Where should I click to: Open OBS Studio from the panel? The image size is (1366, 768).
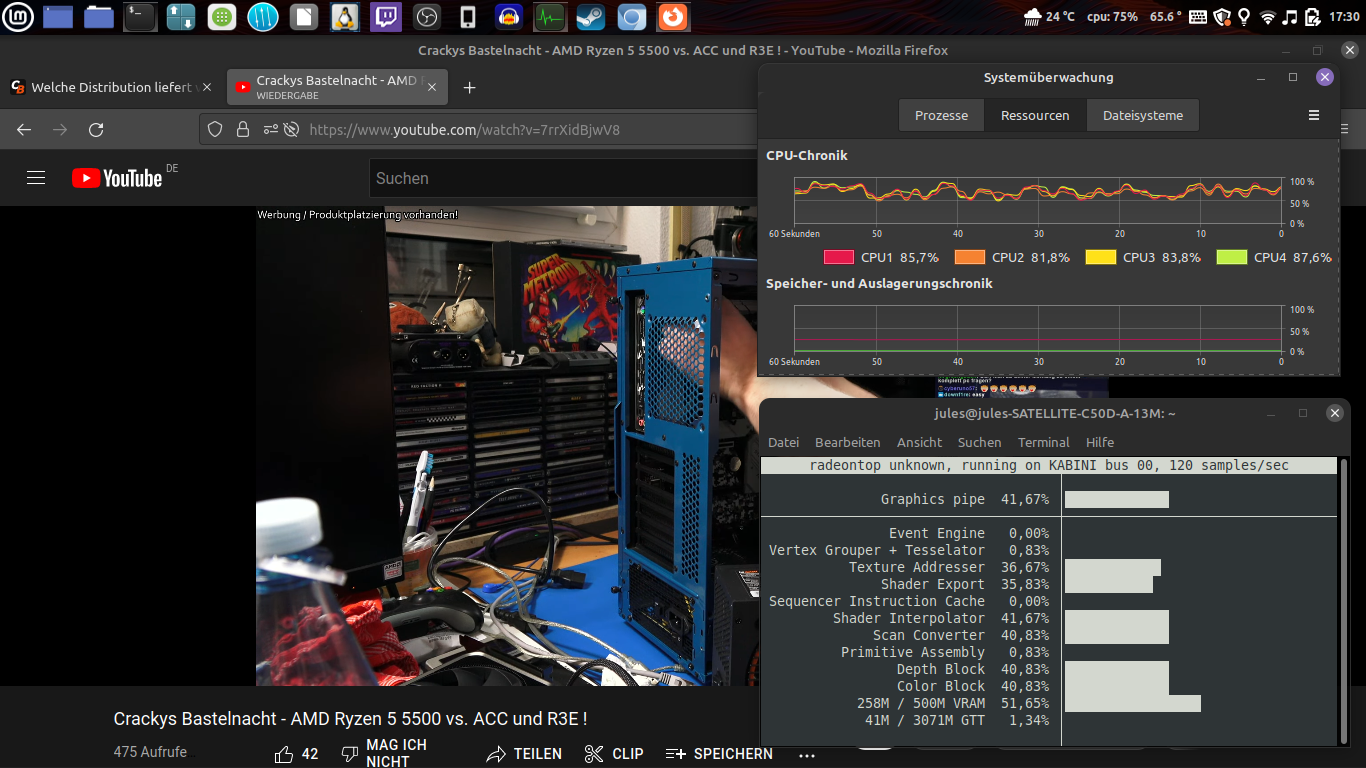(x=427, y=16)
